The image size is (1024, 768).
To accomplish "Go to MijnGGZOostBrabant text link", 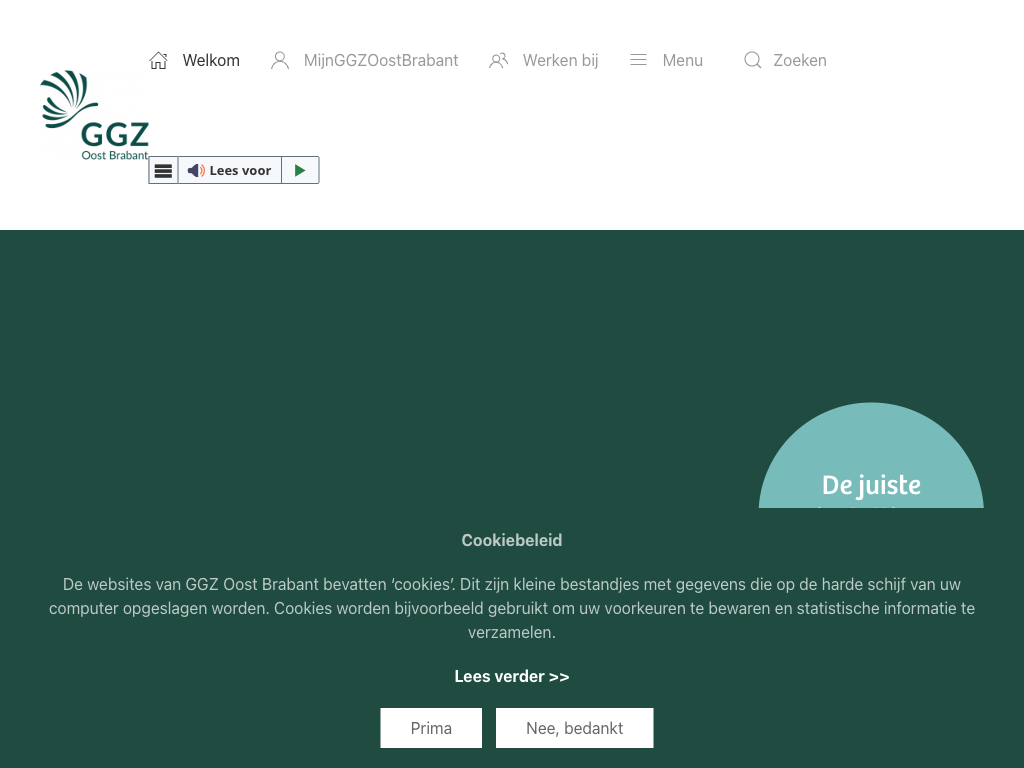I will (x=381, y=61).
